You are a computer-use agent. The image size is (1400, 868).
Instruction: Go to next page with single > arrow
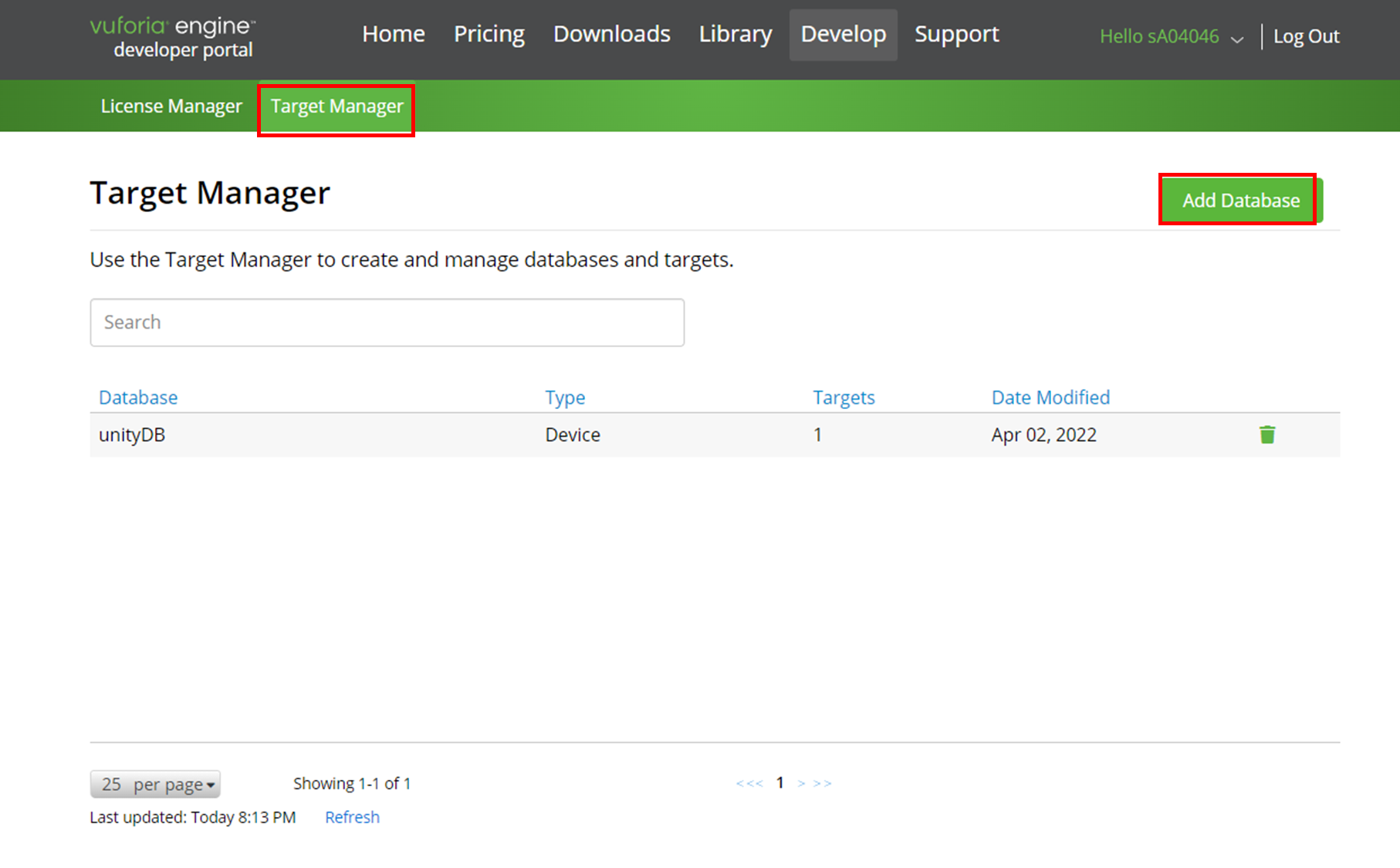coord(801,783)
